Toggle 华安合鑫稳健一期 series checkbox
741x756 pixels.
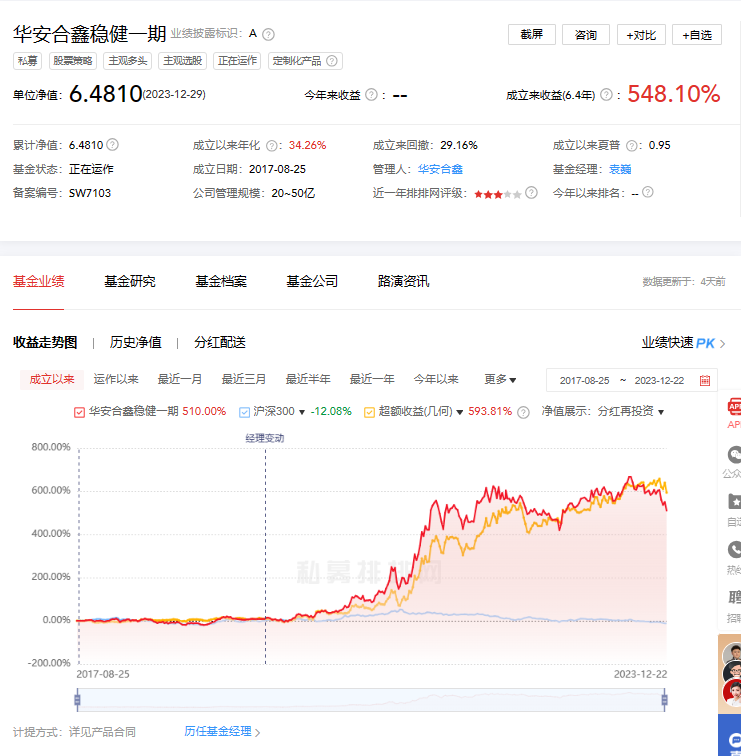(79, 412)
